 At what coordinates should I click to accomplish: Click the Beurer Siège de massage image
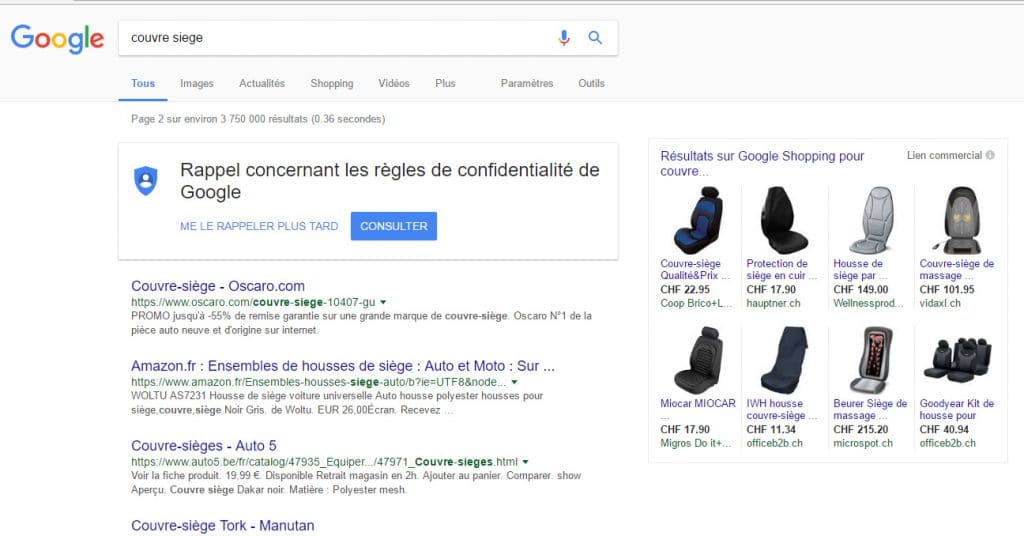click(x=871, y=360)
